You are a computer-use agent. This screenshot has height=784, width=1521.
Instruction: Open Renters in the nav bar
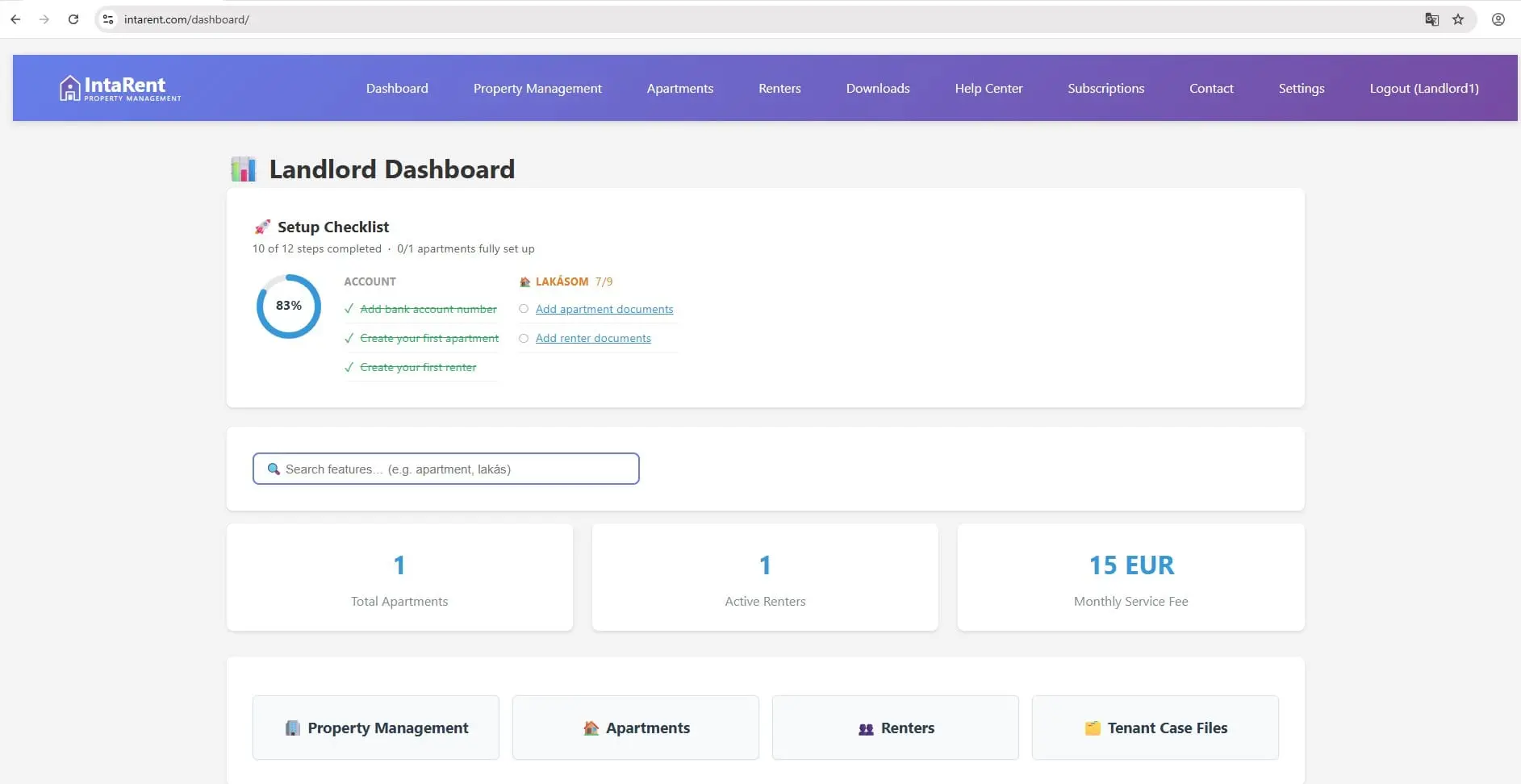(779, 88)
